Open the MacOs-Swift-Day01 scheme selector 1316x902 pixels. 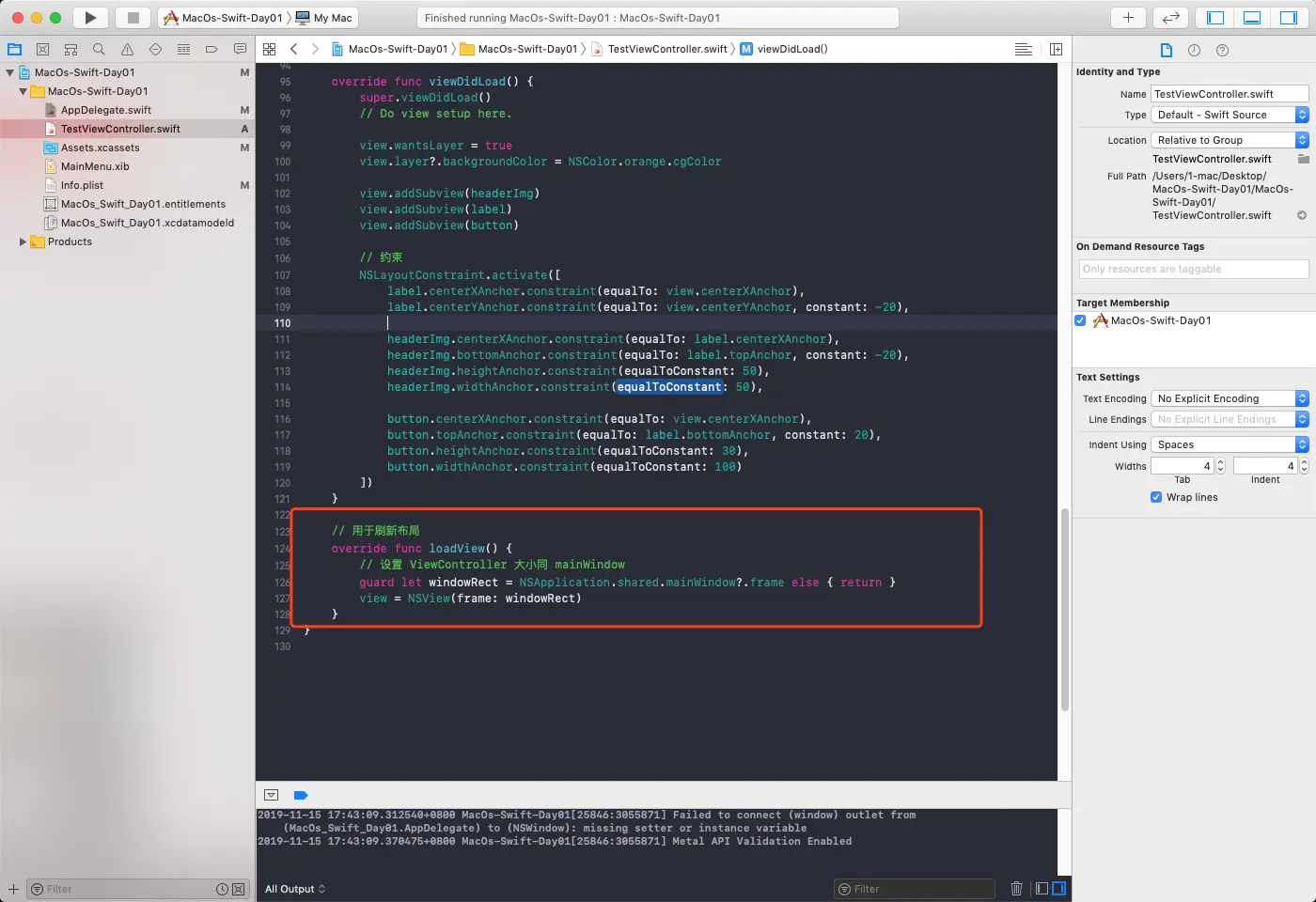tap(223, 18)
